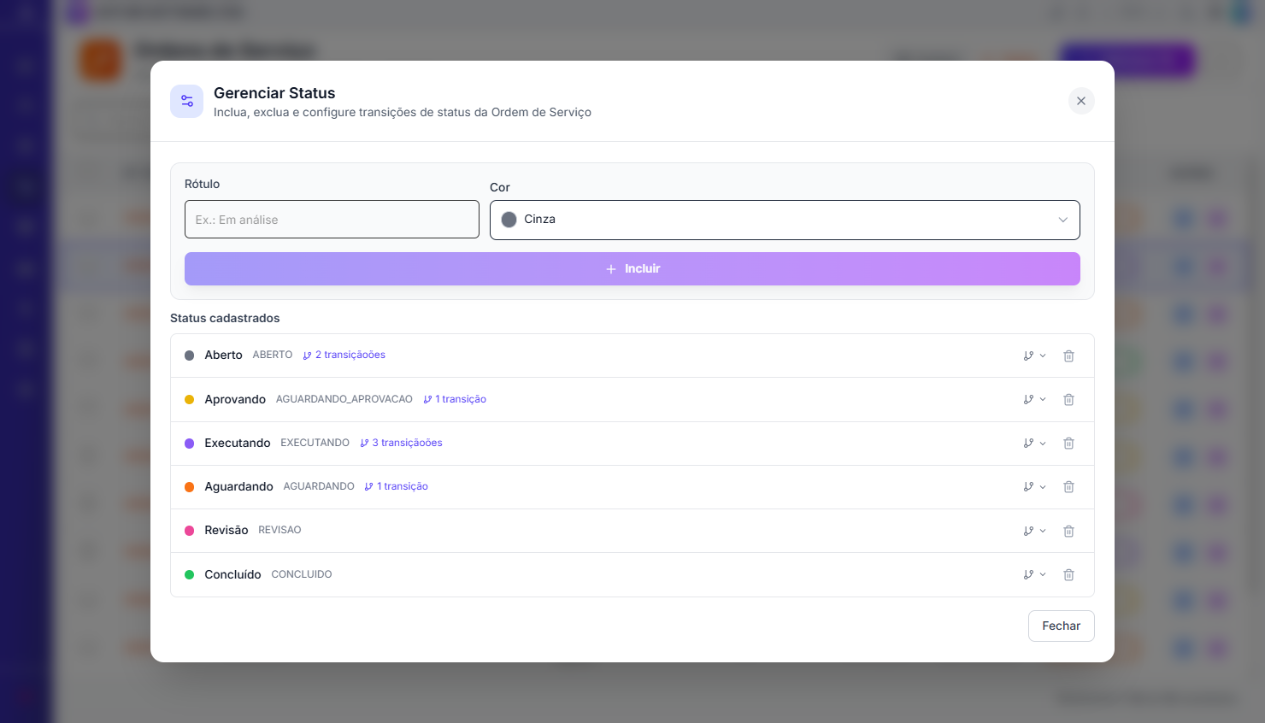Click the '2 transiçãoões' link on Aberto

[344, 355]
